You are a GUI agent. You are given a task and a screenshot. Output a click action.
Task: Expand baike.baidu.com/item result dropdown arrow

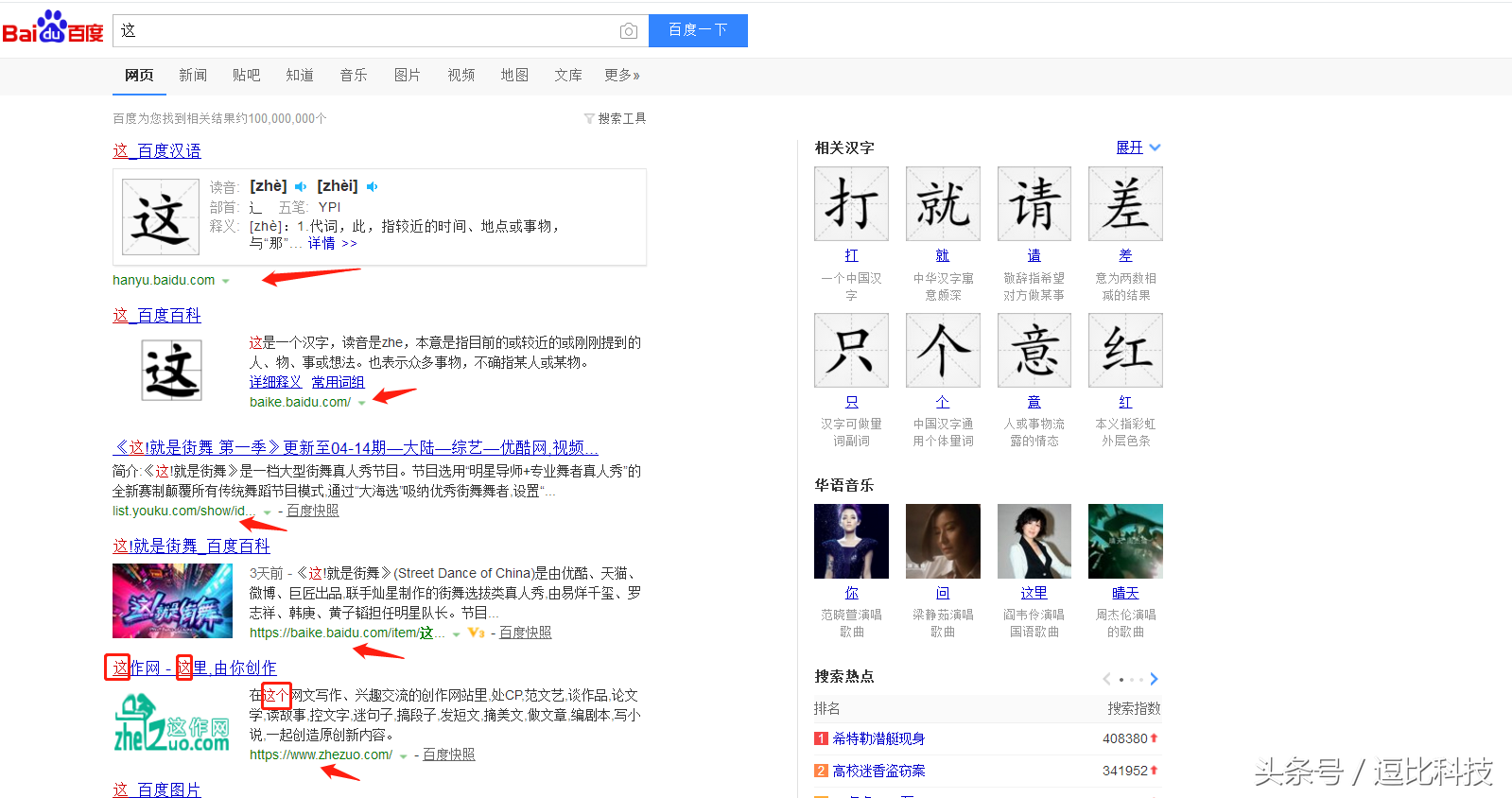pos(456,634)
